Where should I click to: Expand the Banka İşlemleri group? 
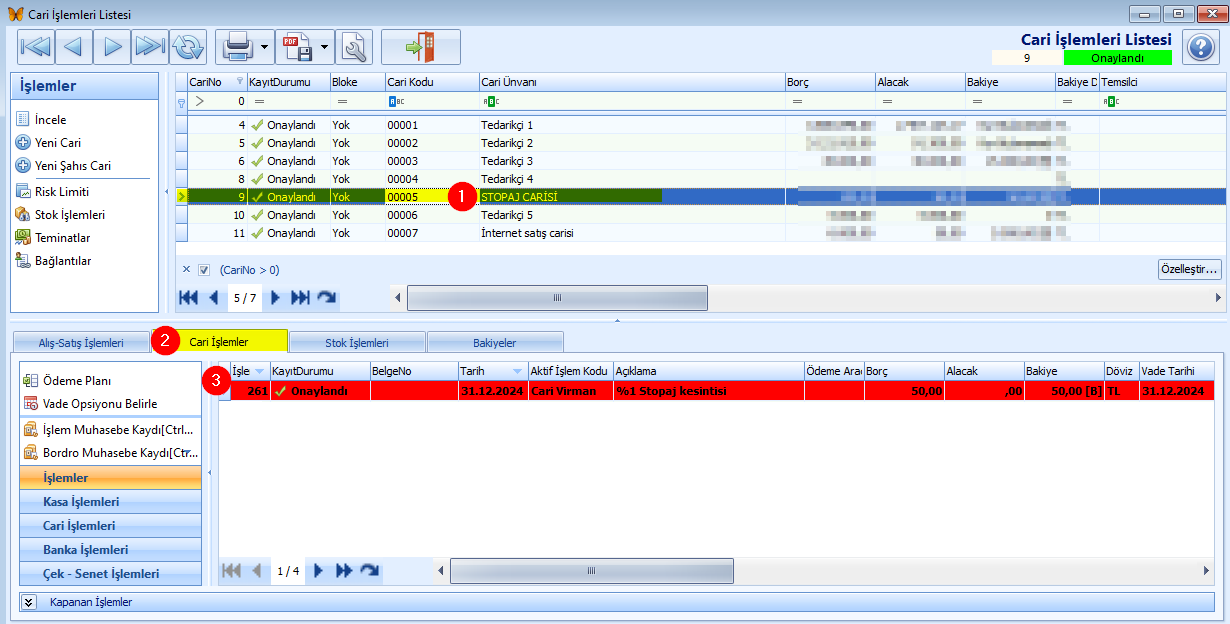point(110,550)
